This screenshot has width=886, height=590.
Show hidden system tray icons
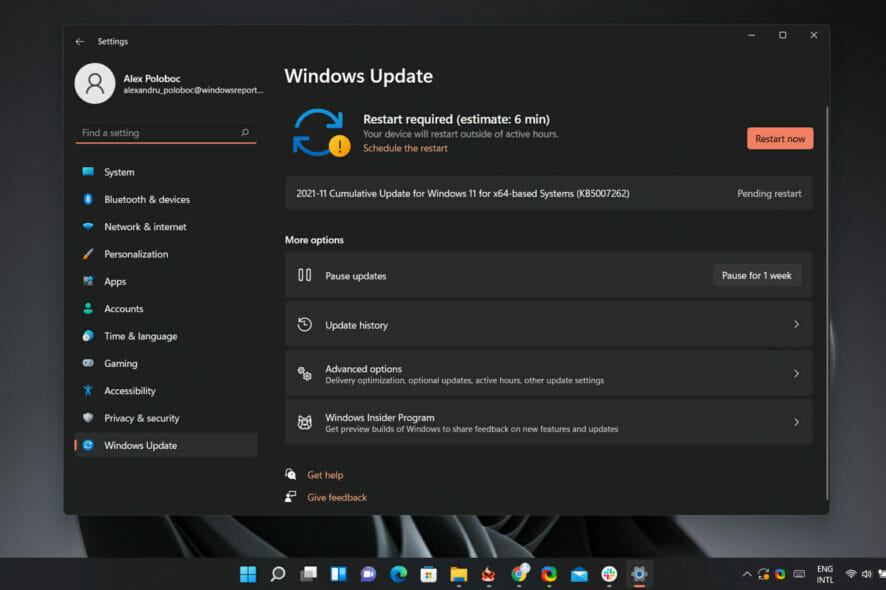coord(746,574)
